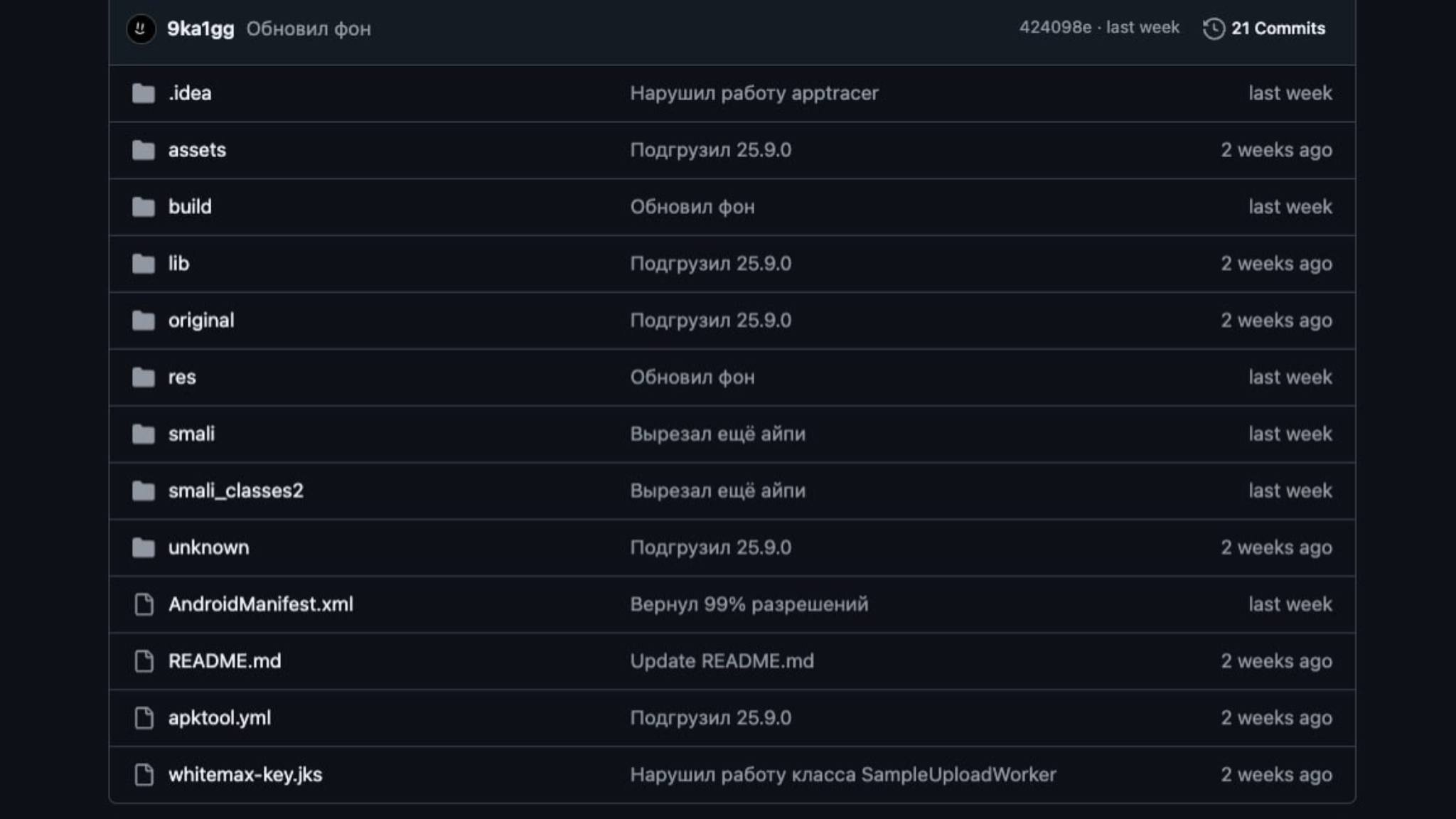This screenshot has height=819, width=1456.
Task: Click the smali folder icon
Action: pos(144,434)
